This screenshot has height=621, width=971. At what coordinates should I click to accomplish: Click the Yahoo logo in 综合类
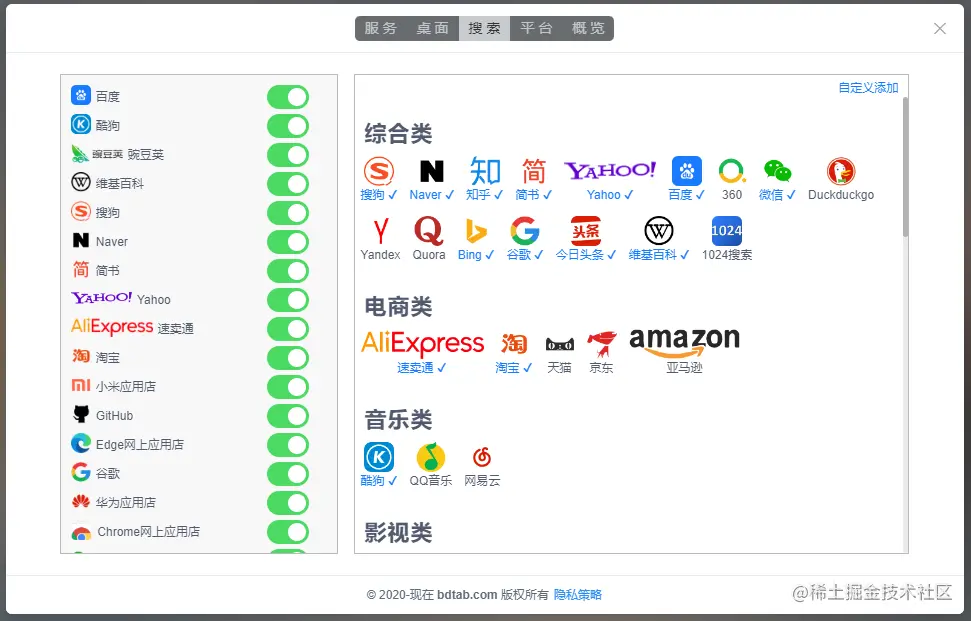(610, 170)
